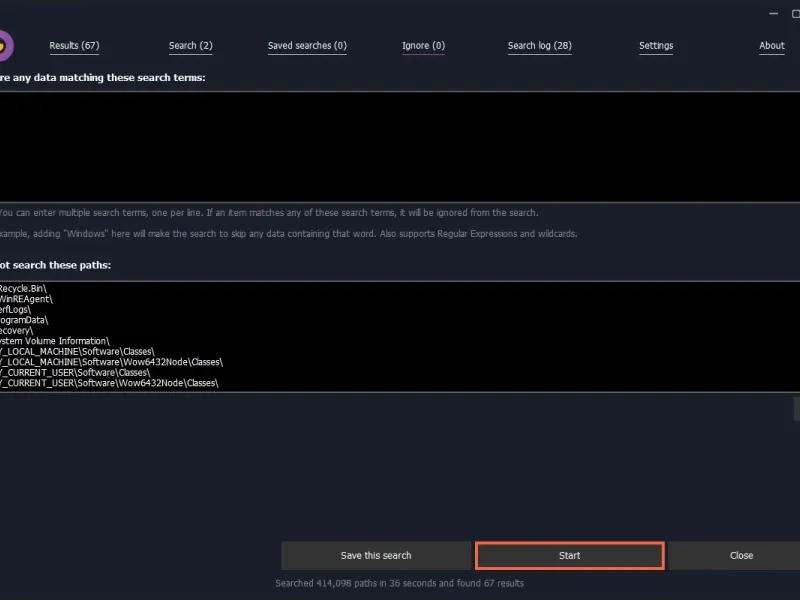Viewport: 800px width, 600px height.
Task: Go to the Settings tab
Action: click(x=656, y=45)
